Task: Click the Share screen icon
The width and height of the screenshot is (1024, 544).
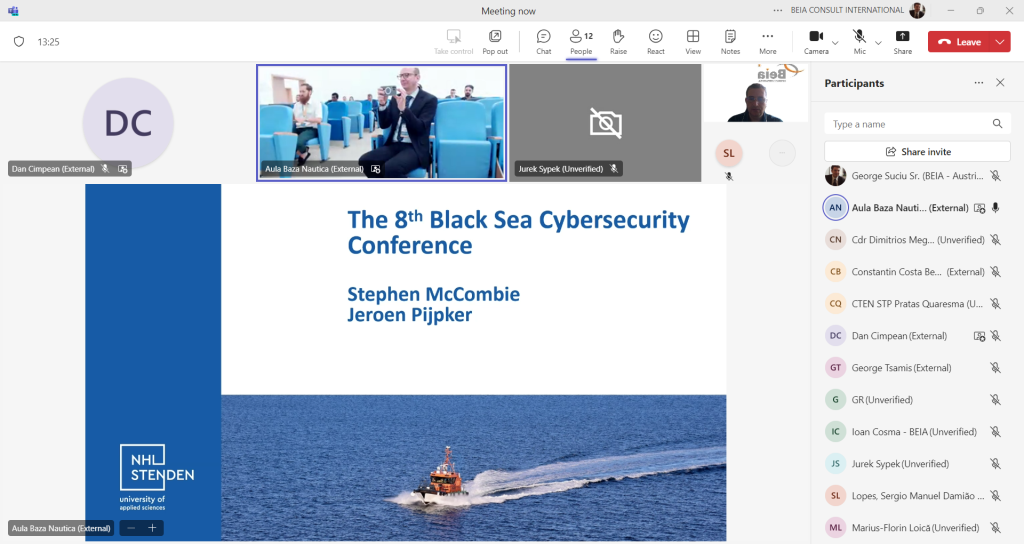Action: (902, 41)
